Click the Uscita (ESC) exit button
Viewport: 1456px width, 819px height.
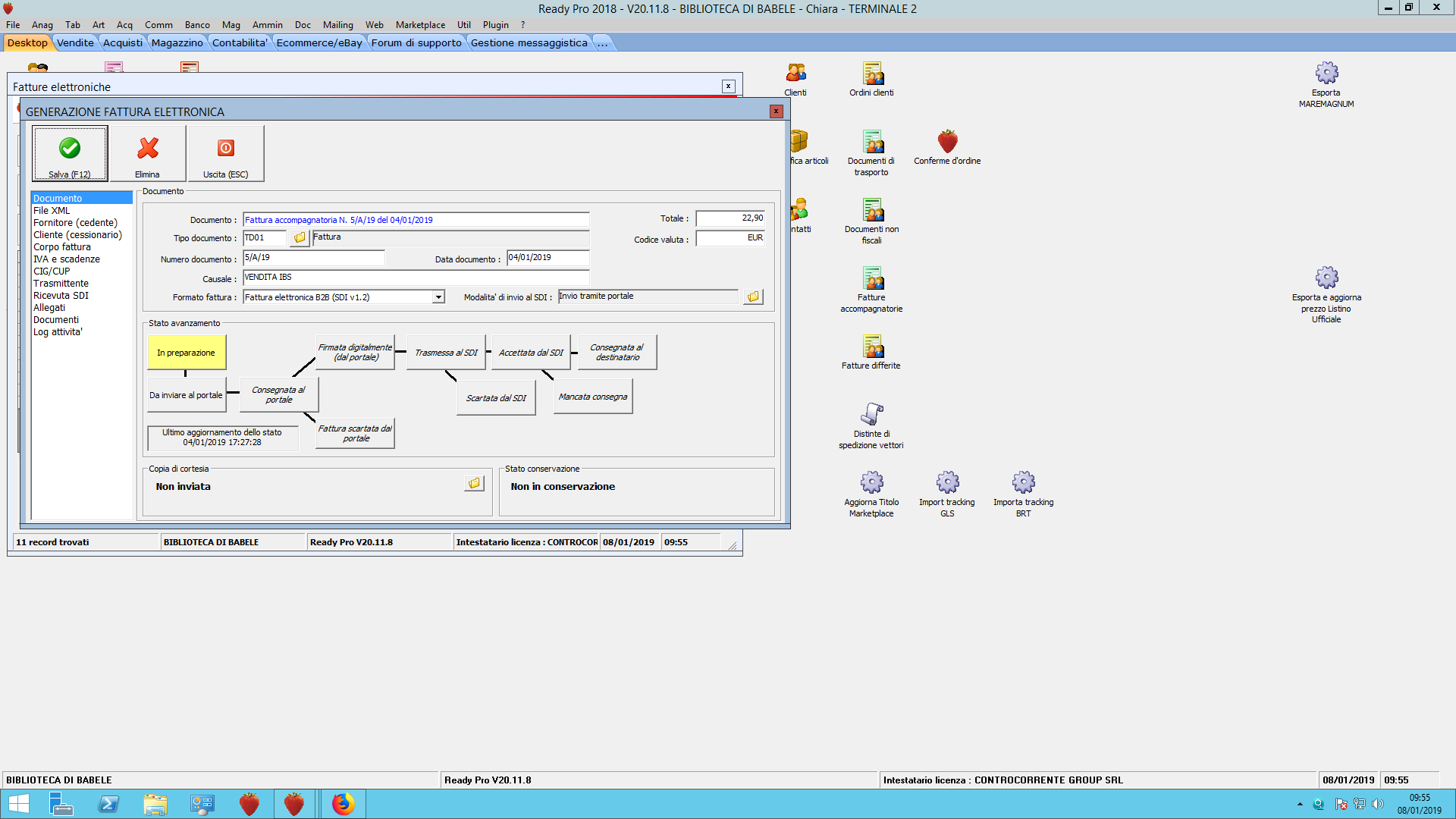[226, 153]
